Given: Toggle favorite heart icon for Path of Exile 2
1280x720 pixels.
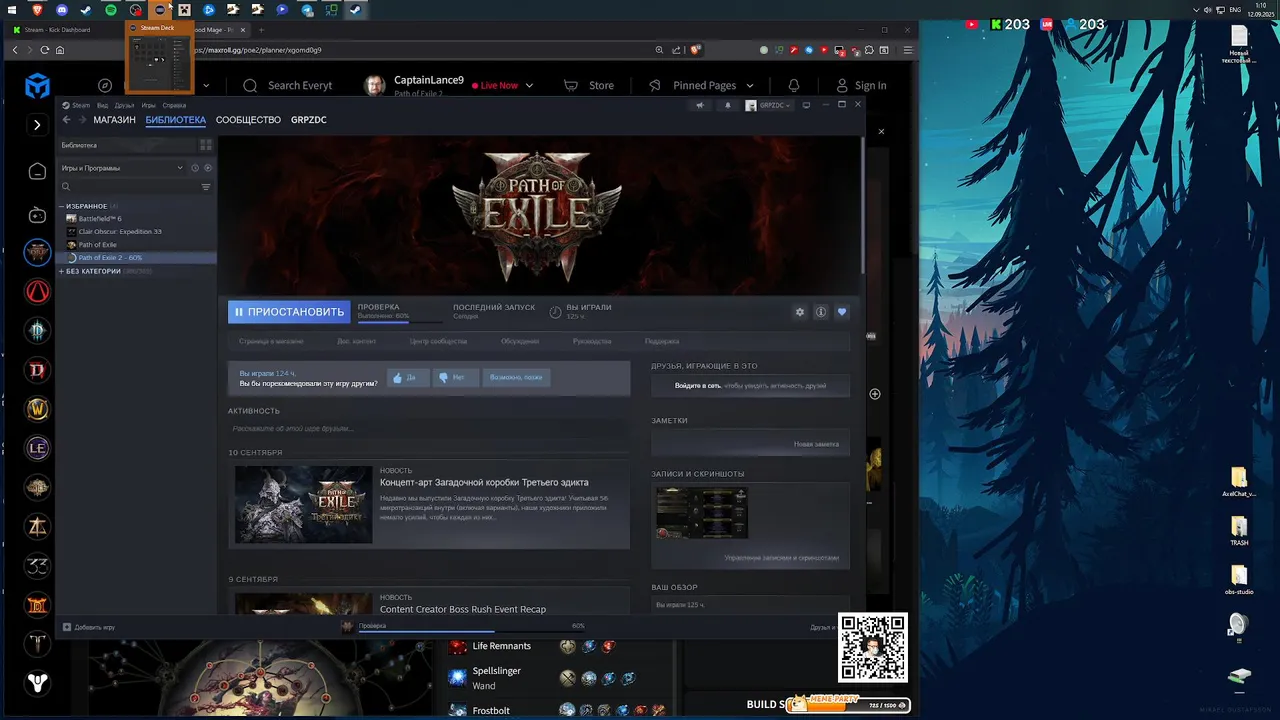Looking at the screenshot, I should click(842, 312).
